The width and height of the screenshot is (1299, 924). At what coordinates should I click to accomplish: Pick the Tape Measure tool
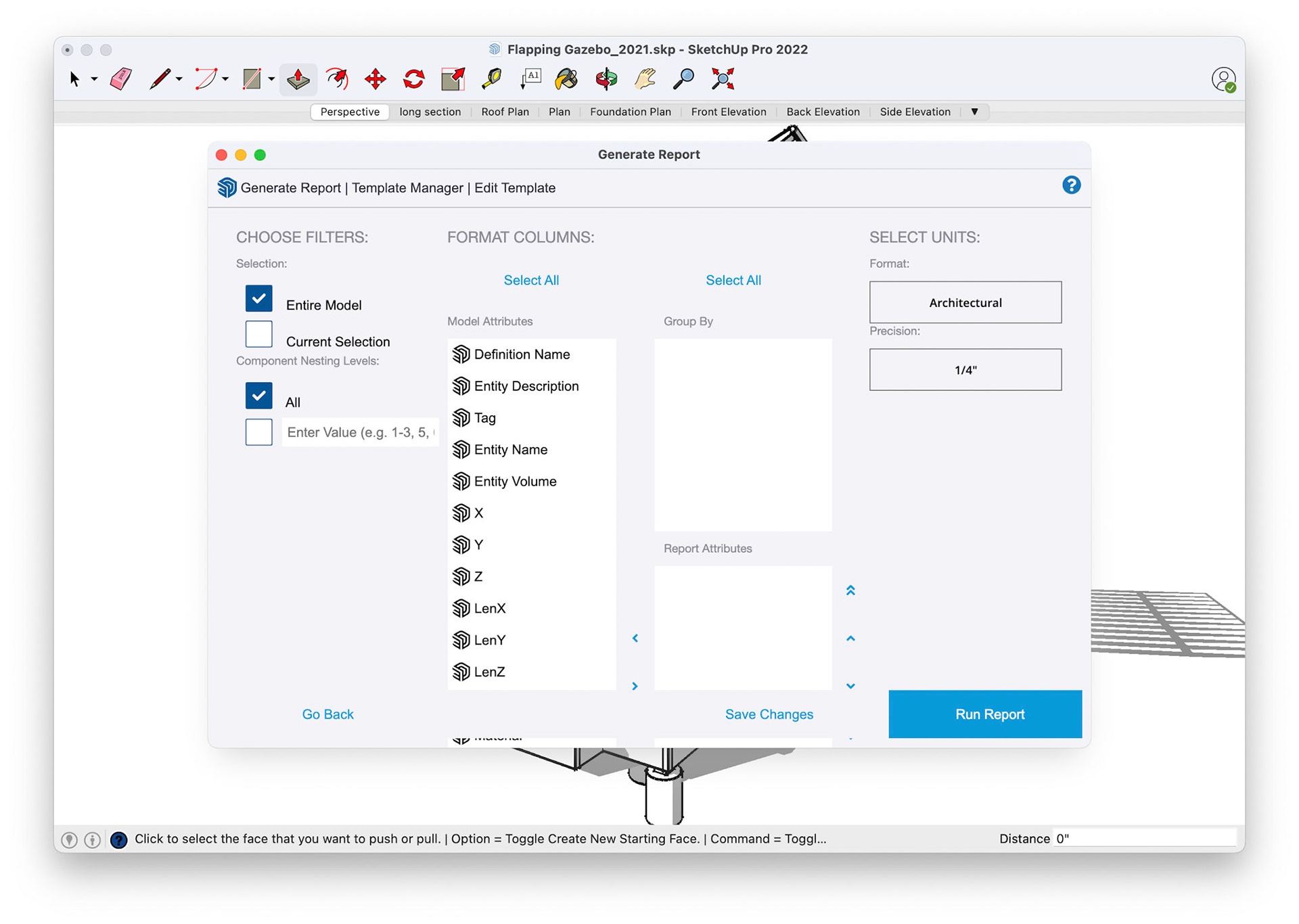pos(492,79)
